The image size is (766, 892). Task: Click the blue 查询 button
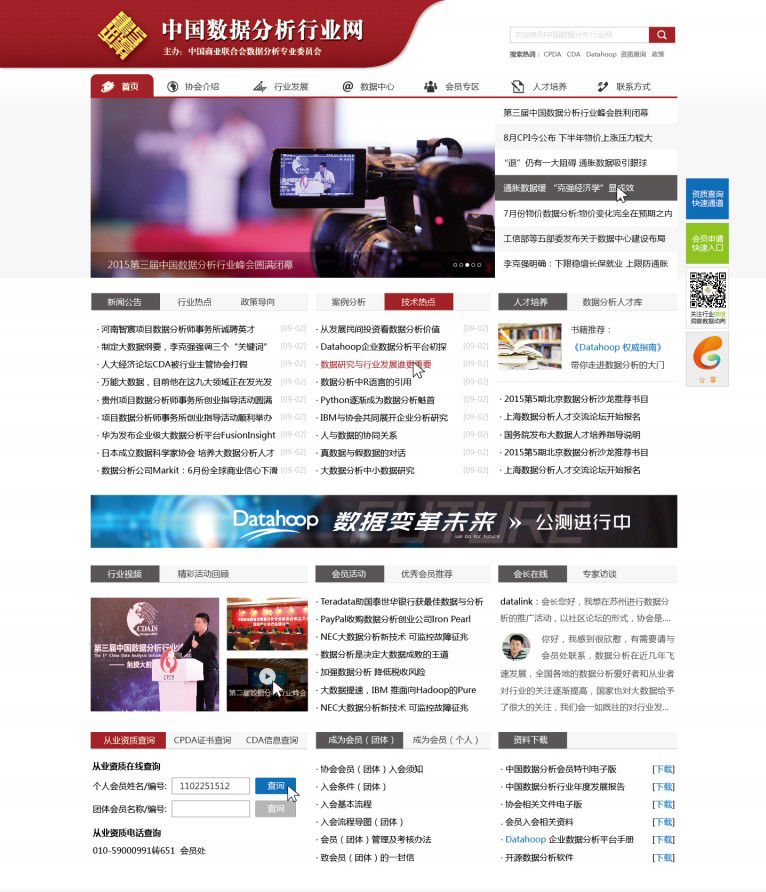click(275, 786)
